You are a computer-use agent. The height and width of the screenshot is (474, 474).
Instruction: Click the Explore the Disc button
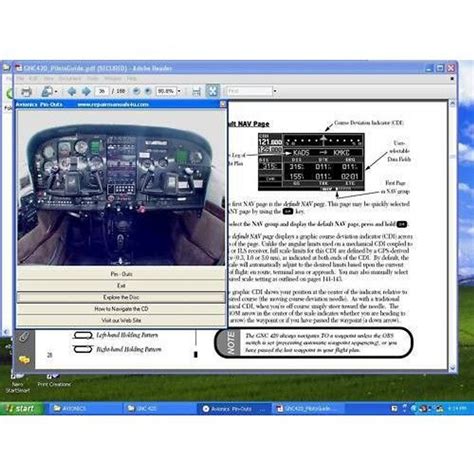click(121, 297)
